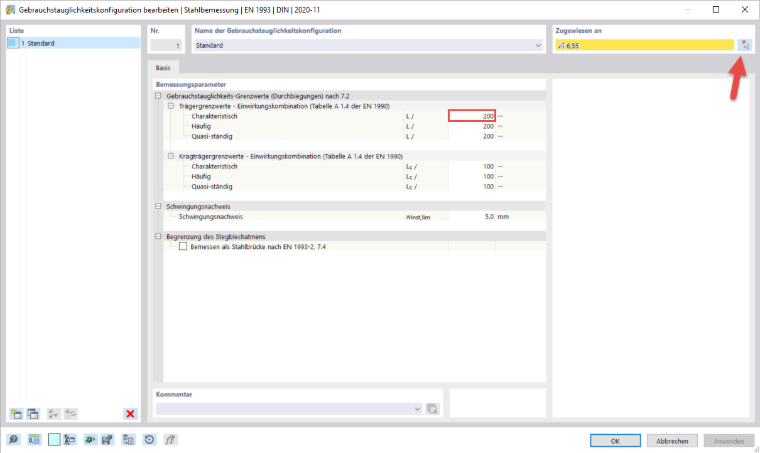The image size is (760, 453).
Task: Click the reset circular arrow icon
Action: (149, 439)
